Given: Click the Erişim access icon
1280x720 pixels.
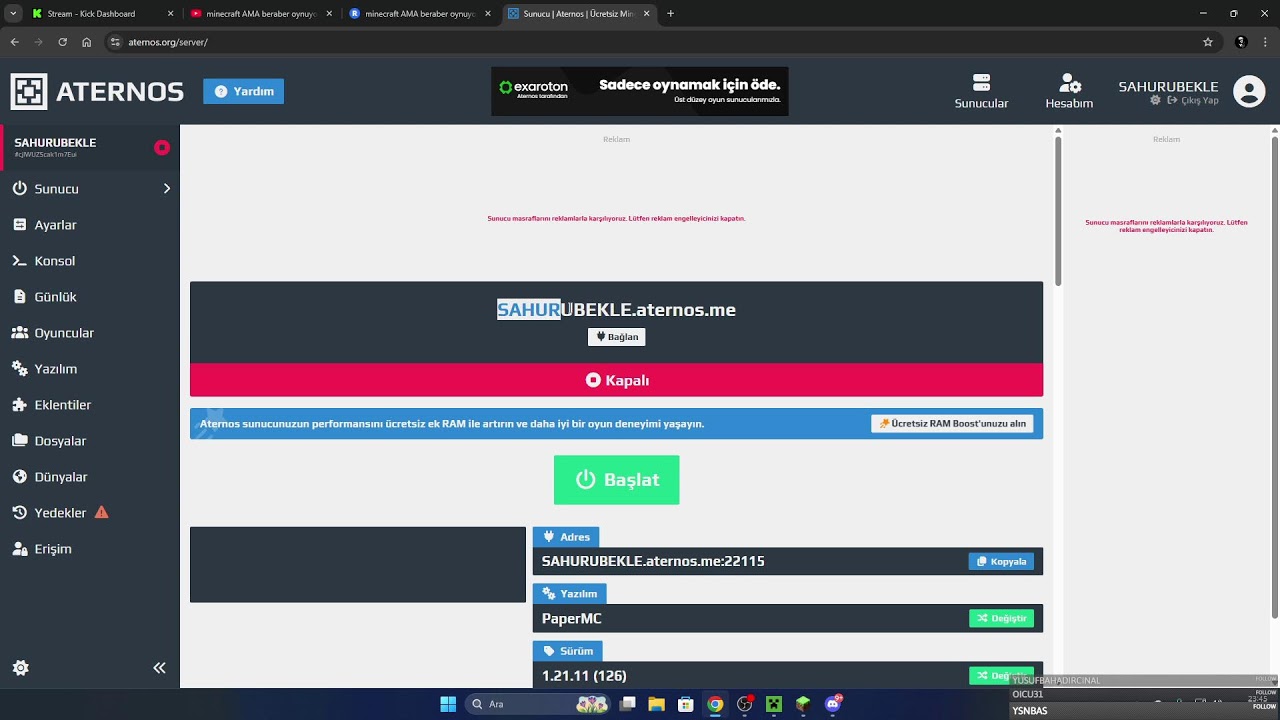Looking at the screenshot, I should 19,549.
